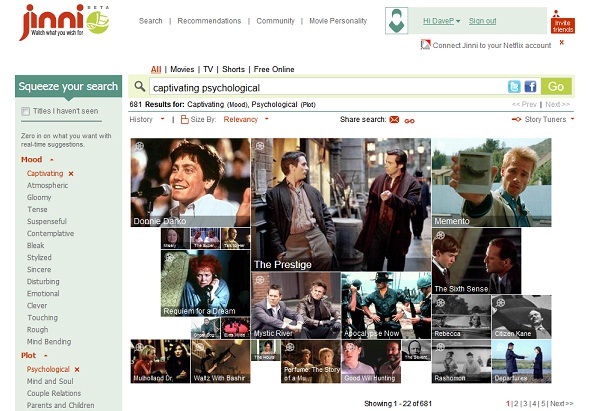Select the Atmospheric mood filter
The width and height of the screenshot is (590, 411).
tap(47, 186)
